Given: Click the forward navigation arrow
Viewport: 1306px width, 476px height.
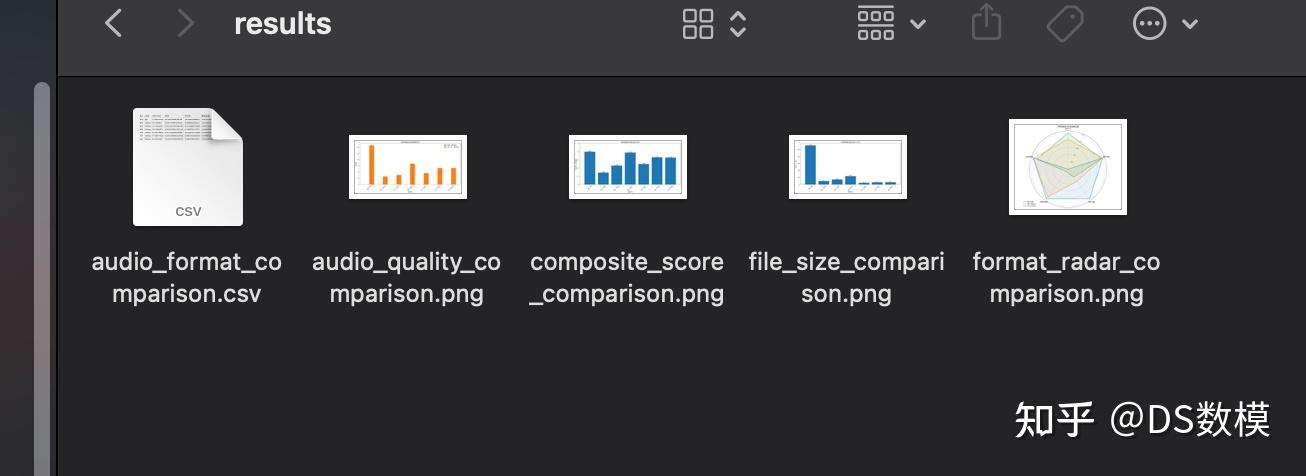Looking at the screenshot, I should (185, 24).
